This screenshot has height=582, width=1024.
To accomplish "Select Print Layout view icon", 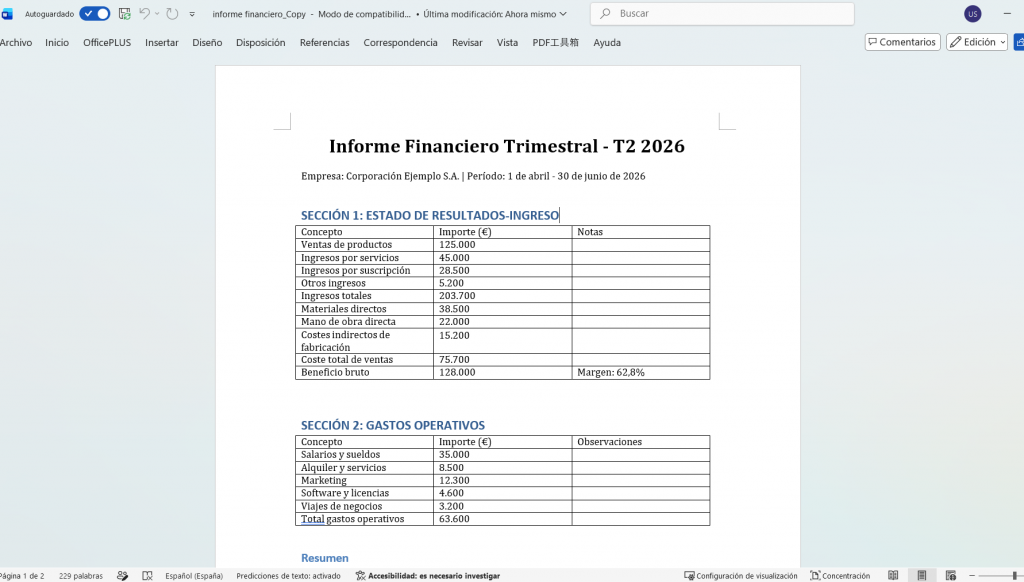I will pos(921,575).
